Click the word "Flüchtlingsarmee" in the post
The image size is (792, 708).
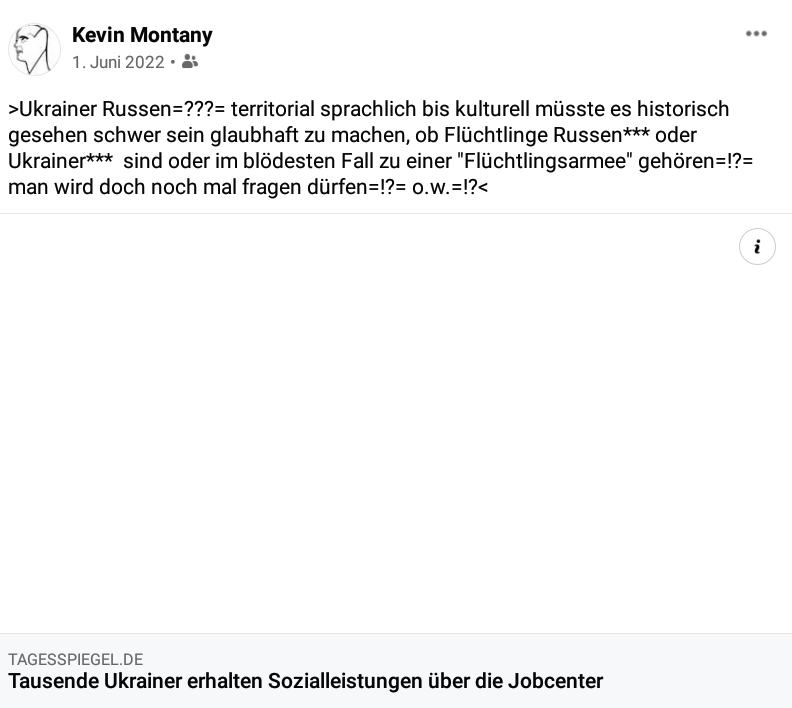[x=548, y=161]
